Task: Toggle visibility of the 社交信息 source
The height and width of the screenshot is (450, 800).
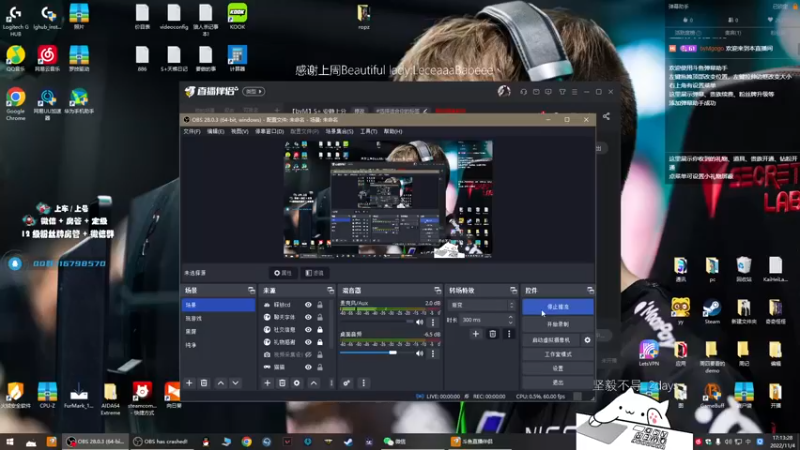Action: click(x=308, y=330)
